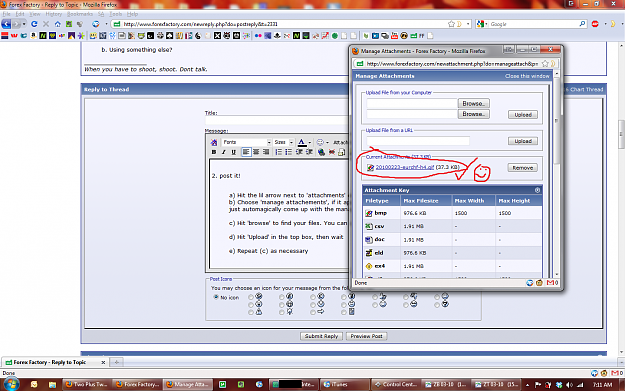Select post icon radio with lightbulb
The image size is (625, 391).
tap(282, 312)
